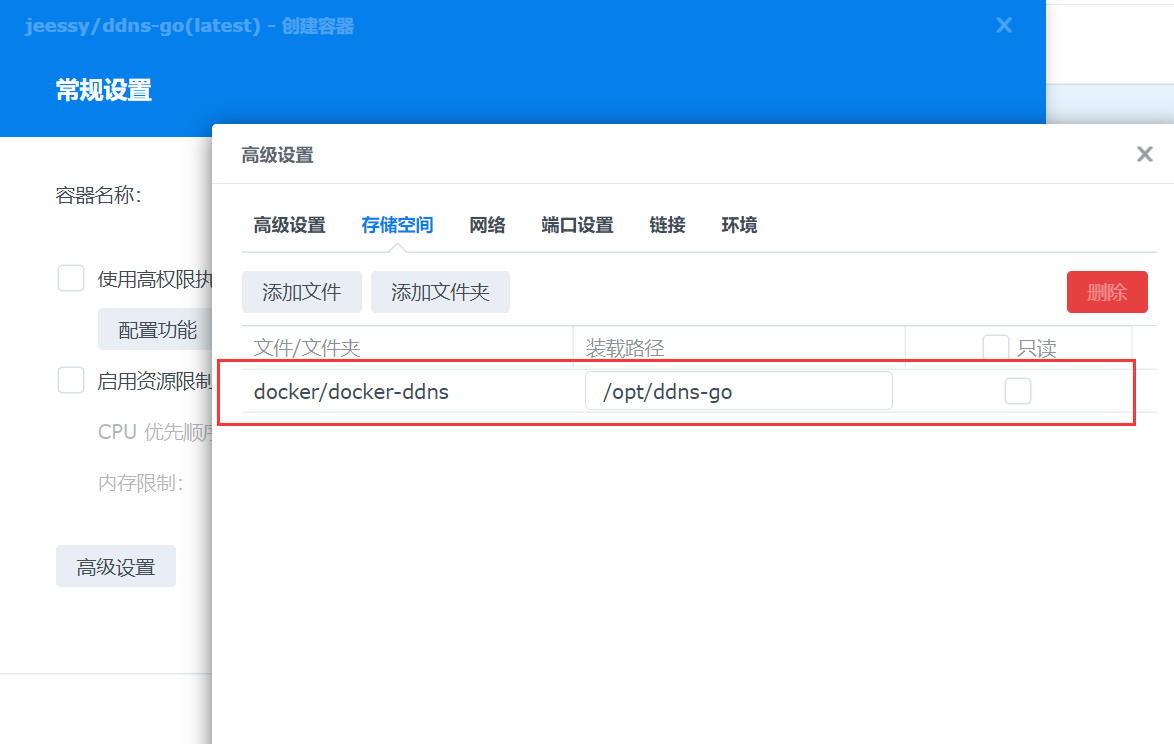Image resolution: width=1174 pixels, height=744 pixels.
Task: Open the 环境 tab
Action: (739, 225)
